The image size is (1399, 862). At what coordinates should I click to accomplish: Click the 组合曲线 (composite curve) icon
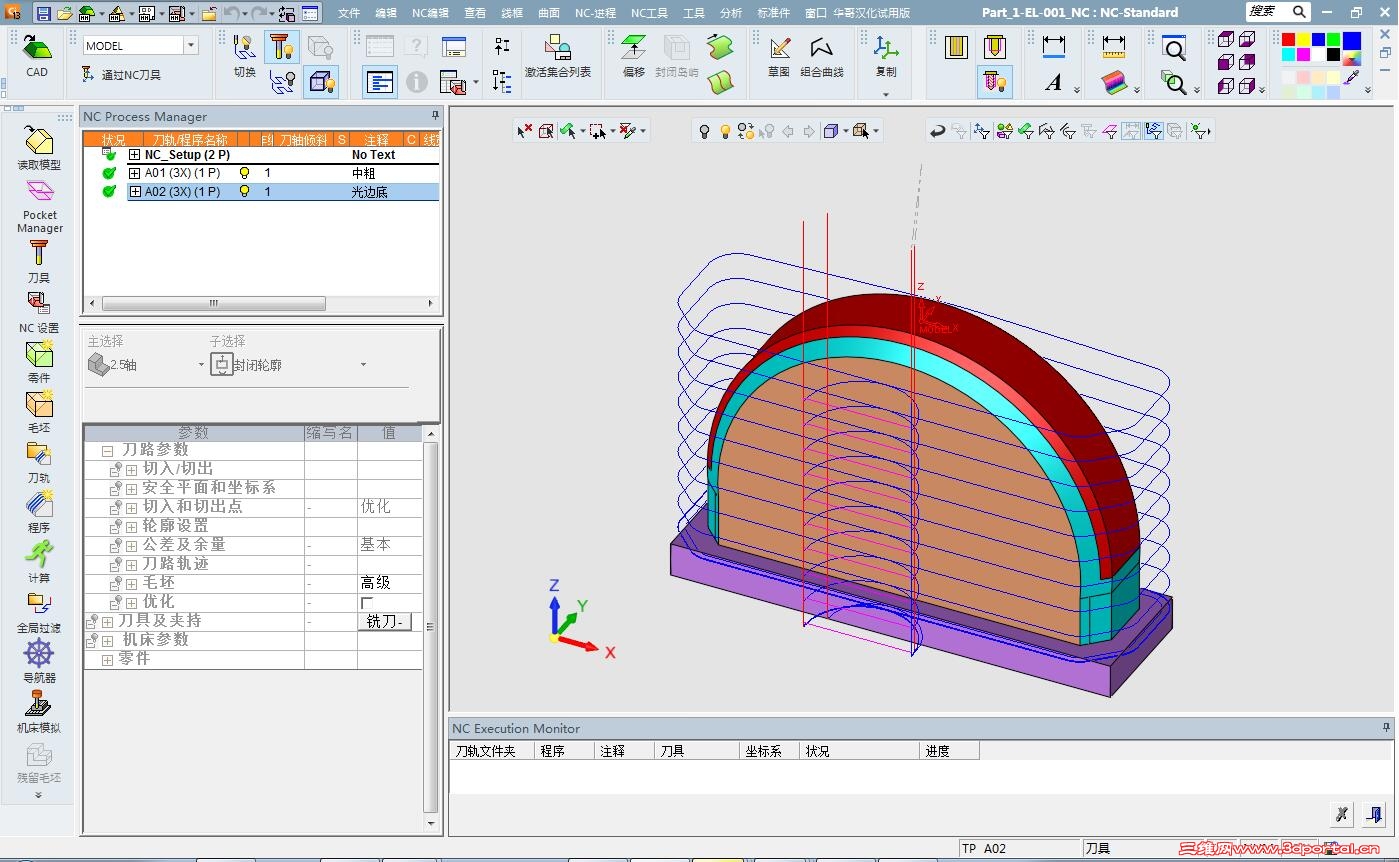click(821, 55)
